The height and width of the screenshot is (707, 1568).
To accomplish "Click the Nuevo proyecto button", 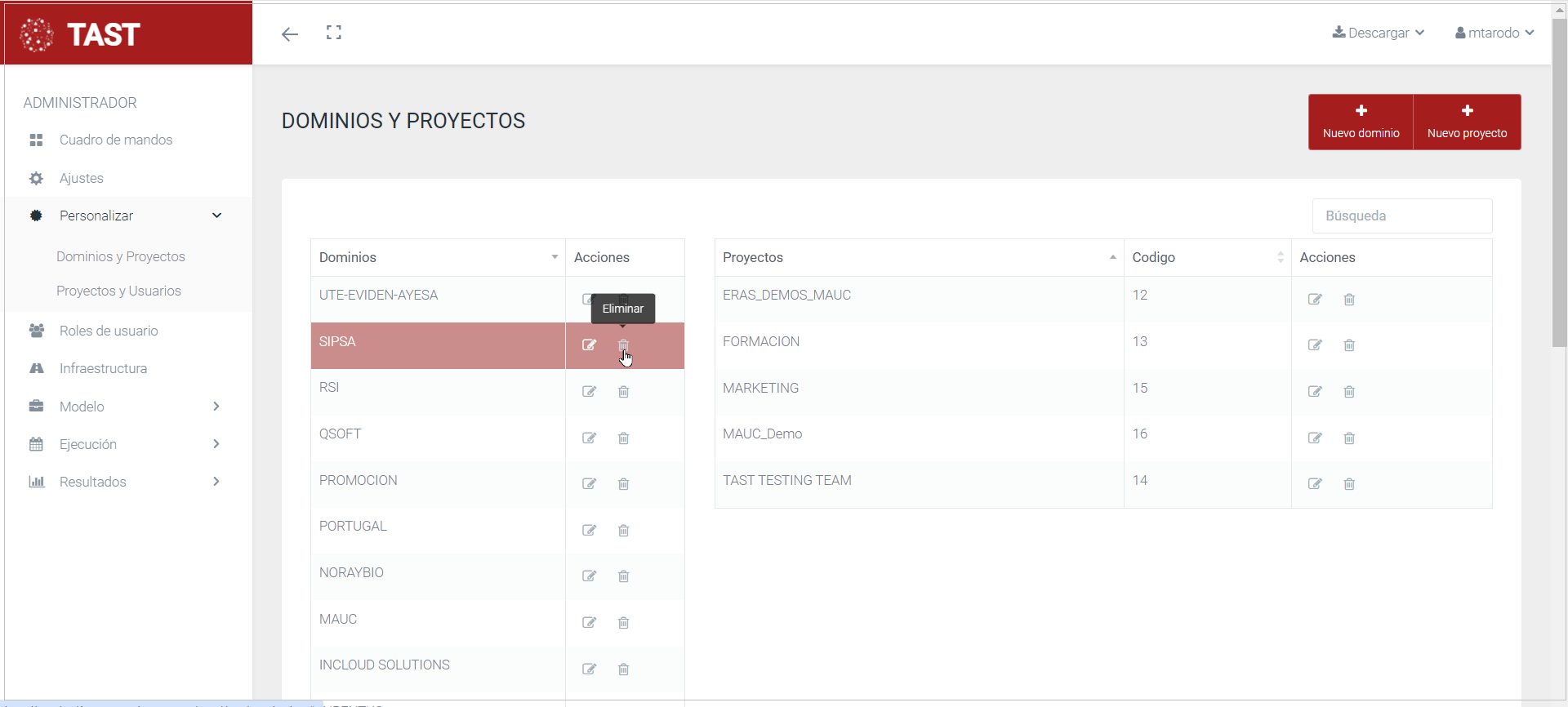I will point(1467,122).
